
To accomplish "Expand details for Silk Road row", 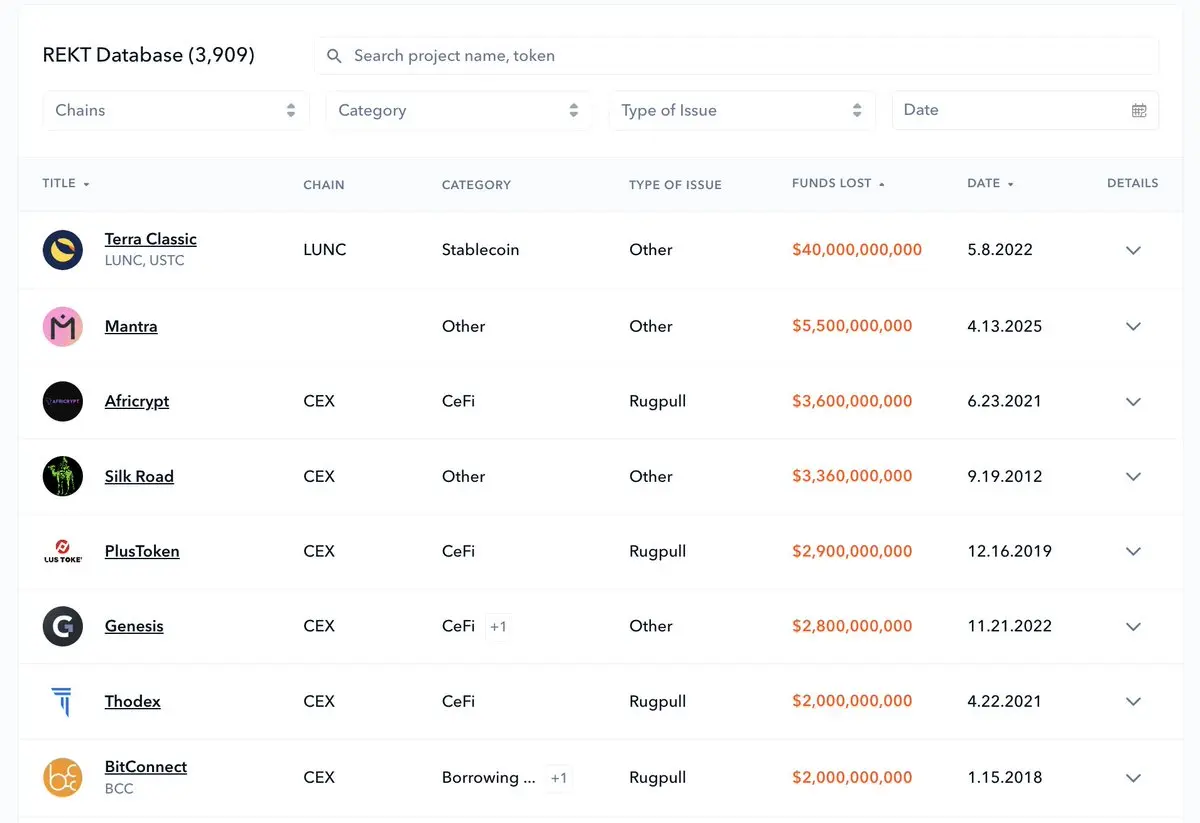I will (x=1133, y=476).
